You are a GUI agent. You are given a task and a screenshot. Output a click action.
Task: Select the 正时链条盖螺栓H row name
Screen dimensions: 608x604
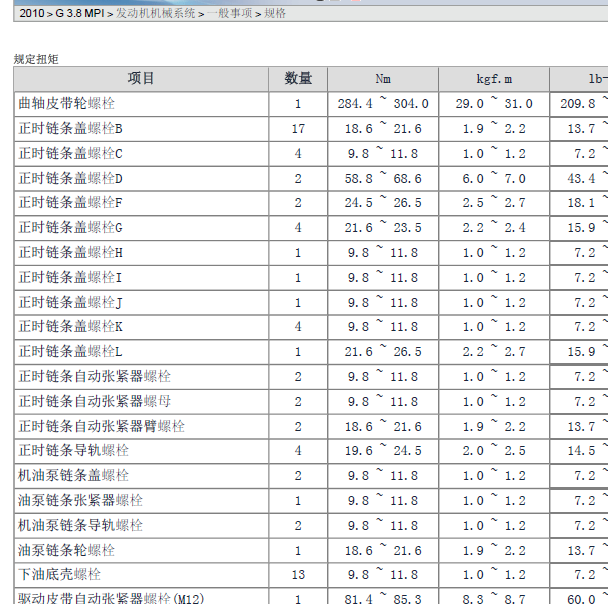pos(70,253)
